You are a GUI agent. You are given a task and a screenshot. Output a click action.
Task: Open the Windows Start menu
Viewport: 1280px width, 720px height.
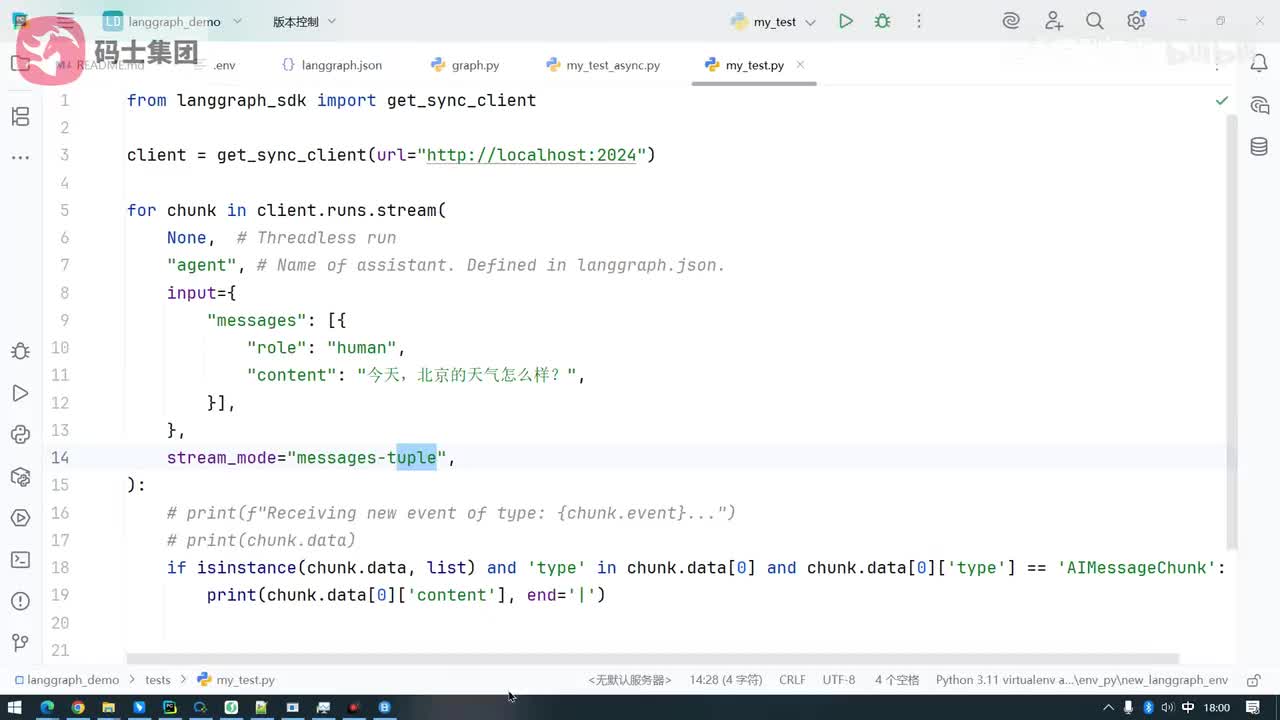[15, 707]
